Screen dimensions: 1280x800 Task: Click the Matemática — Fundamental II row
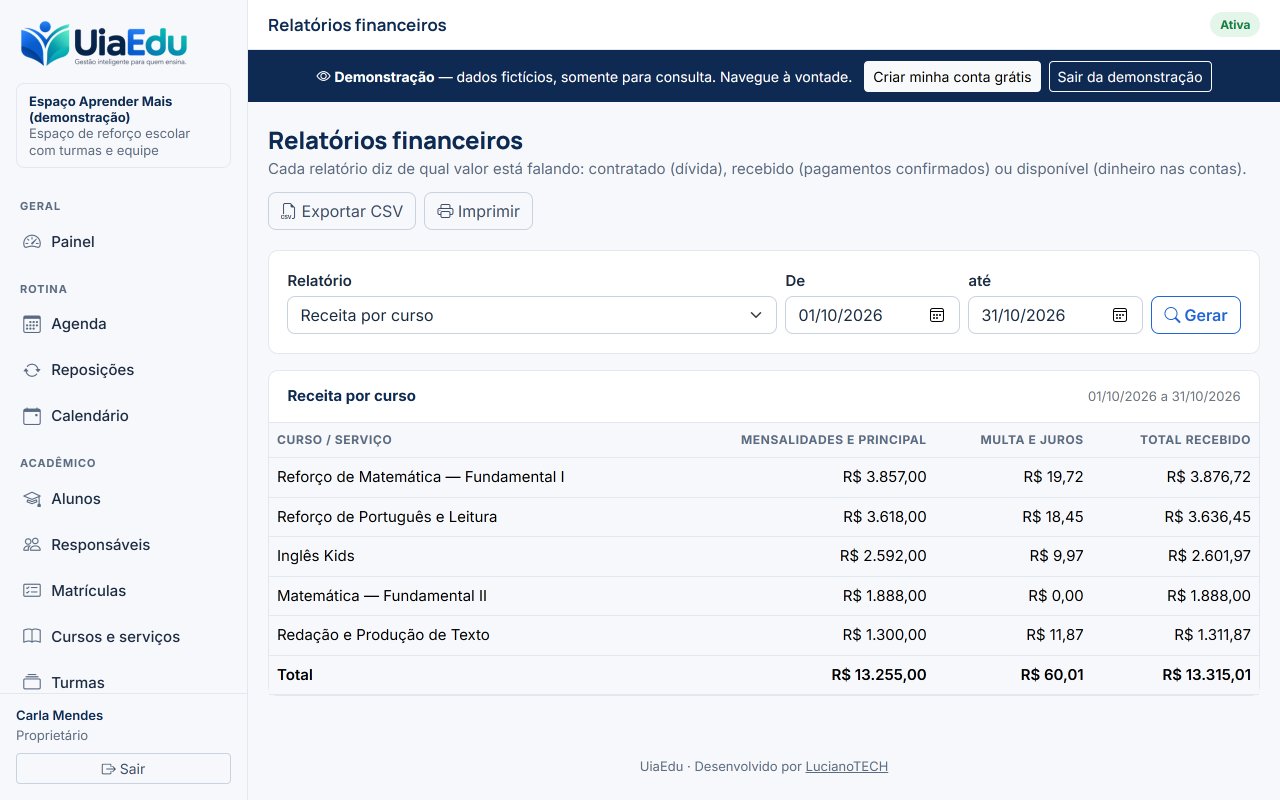point(764,596)
